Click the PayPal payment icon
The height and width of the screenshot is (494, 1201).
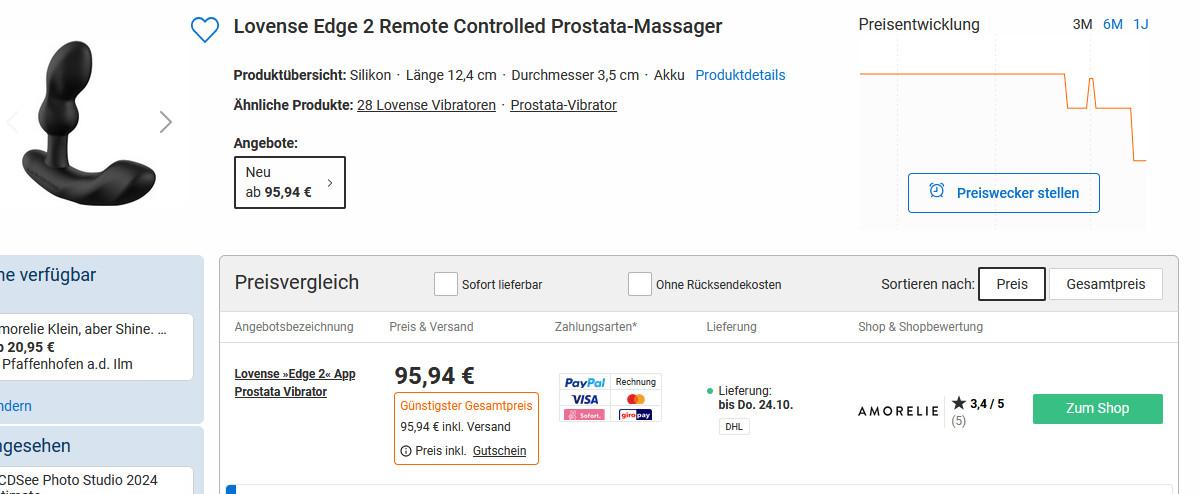[584, 382]
